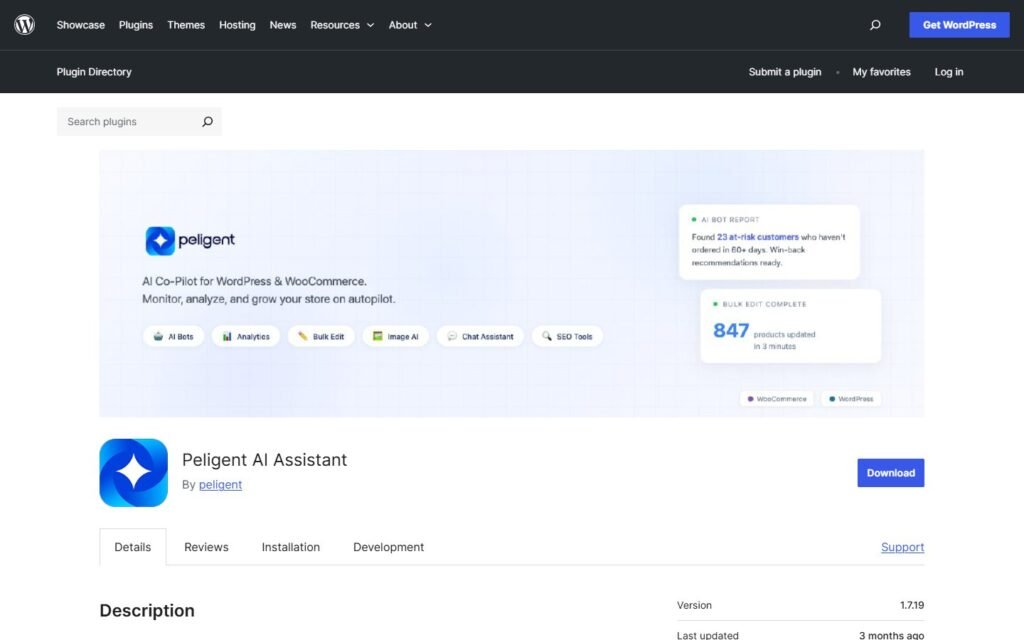This screenshot has width=1024, height=640.
Task: Click the SEO Tools pill in banner
Action: point(567,336)
